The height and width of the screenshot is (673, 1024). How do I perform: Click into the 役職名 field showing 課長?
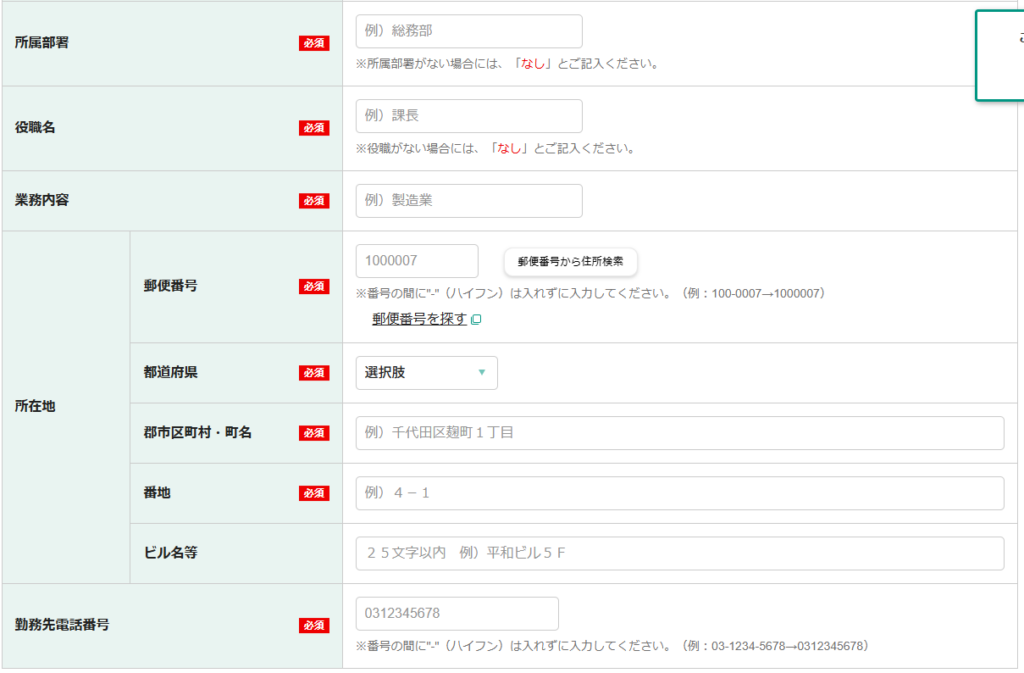point(468,116)
